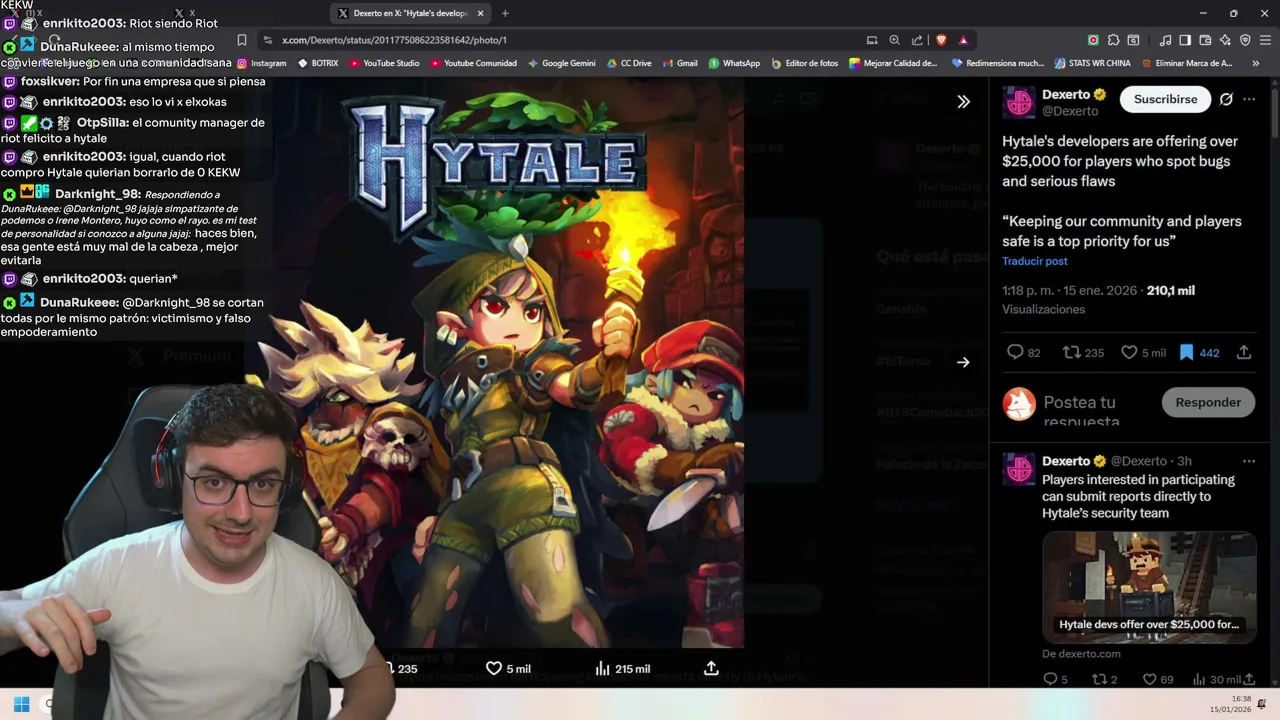The width and height of the screenshot is (1280, 720).
Task: Open Instagram bookmark
Action: (262, 63)
